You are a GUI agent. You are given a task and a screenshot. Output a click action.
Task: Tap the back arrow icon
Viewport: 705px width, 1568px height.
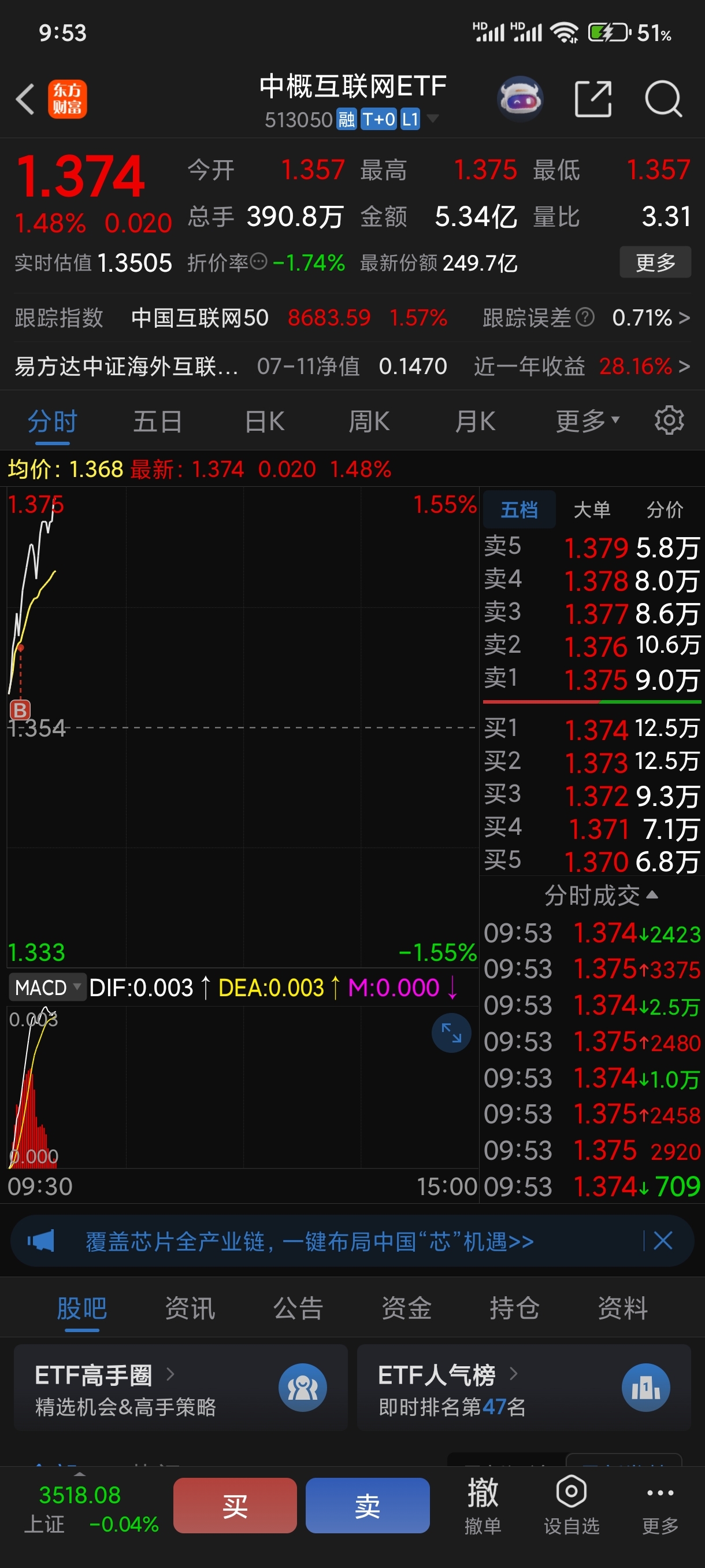coord(25,99)
